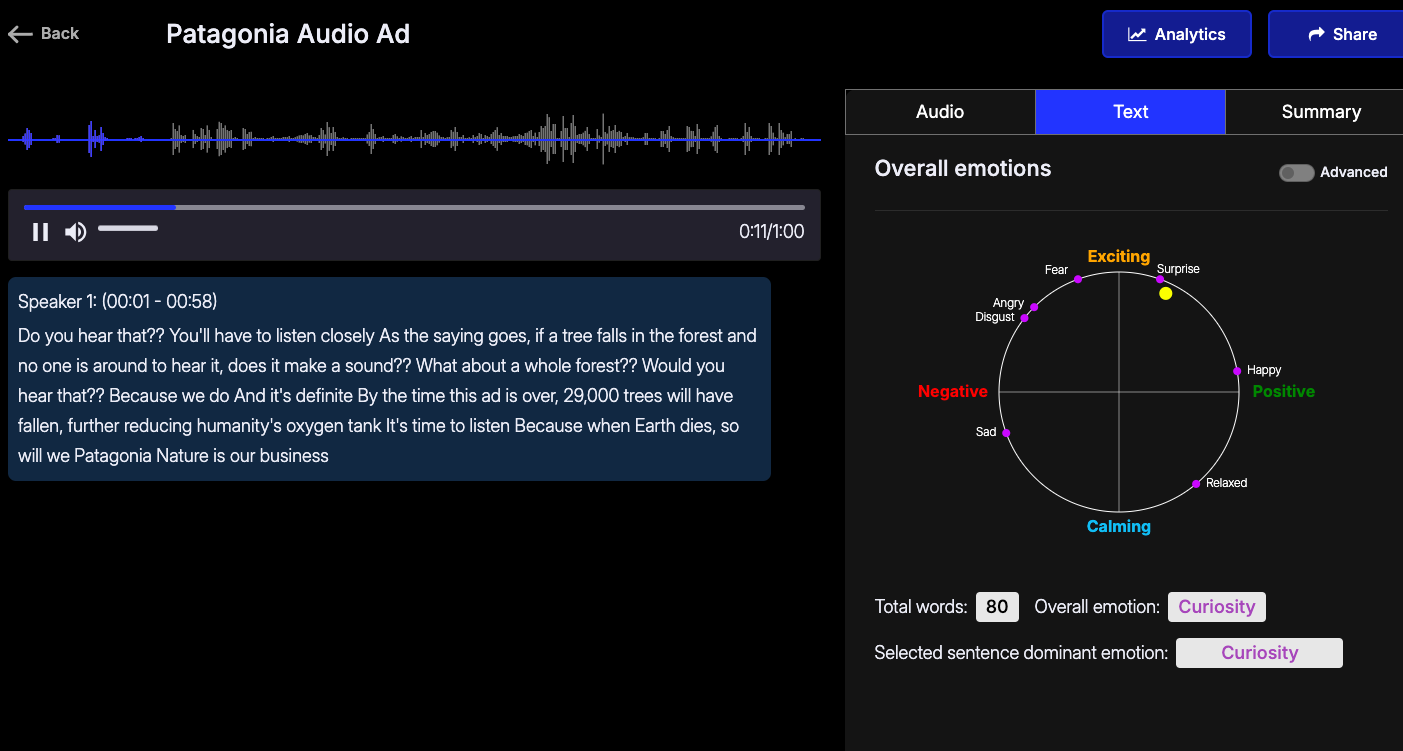Viewport: 1403px width, 751px height.
Task: Click the Patagonia Audio Ad title
Action: pyautogui.click(x=288, y=34)
